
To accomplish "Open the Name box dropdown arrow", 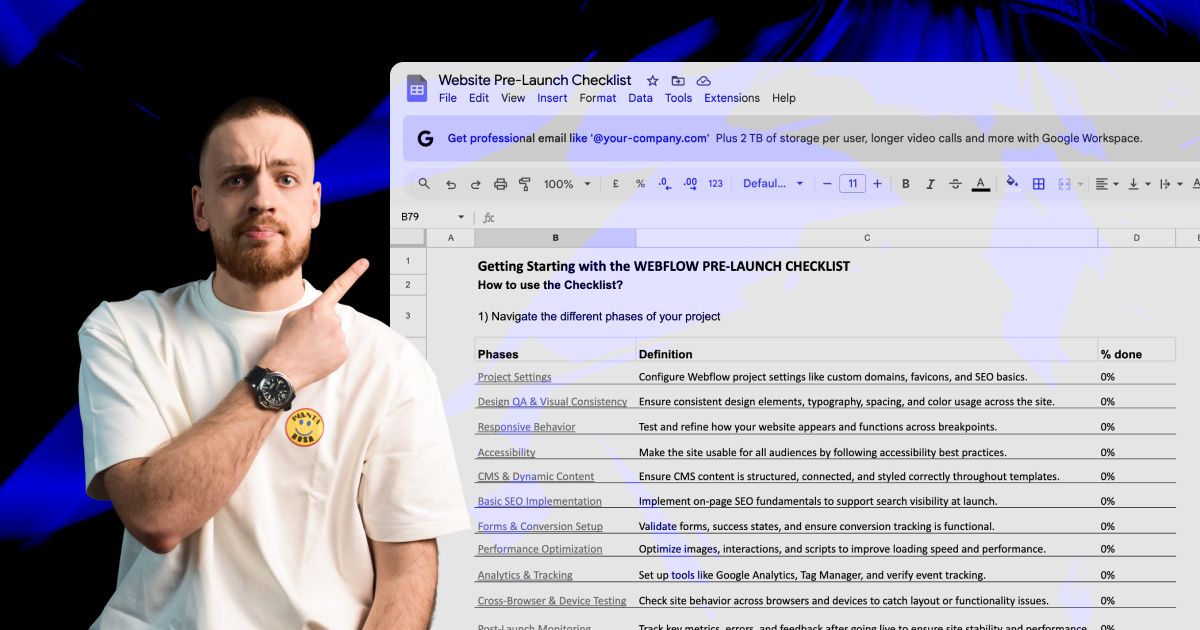I will (x=461, y=217).
